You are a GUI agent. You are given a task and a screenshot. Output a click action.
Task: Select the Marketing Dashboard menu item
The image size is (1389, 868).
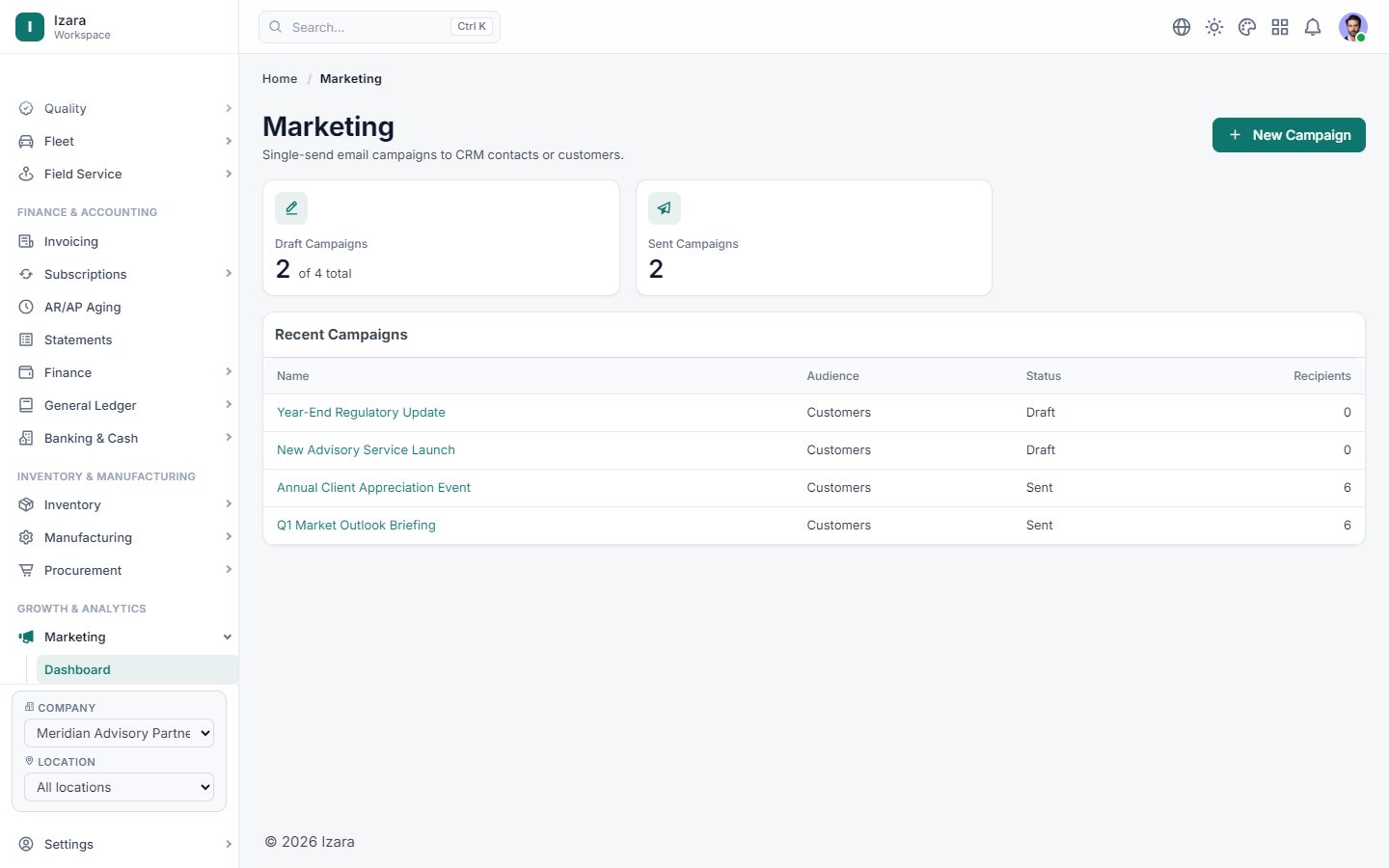tap(137, 669)
